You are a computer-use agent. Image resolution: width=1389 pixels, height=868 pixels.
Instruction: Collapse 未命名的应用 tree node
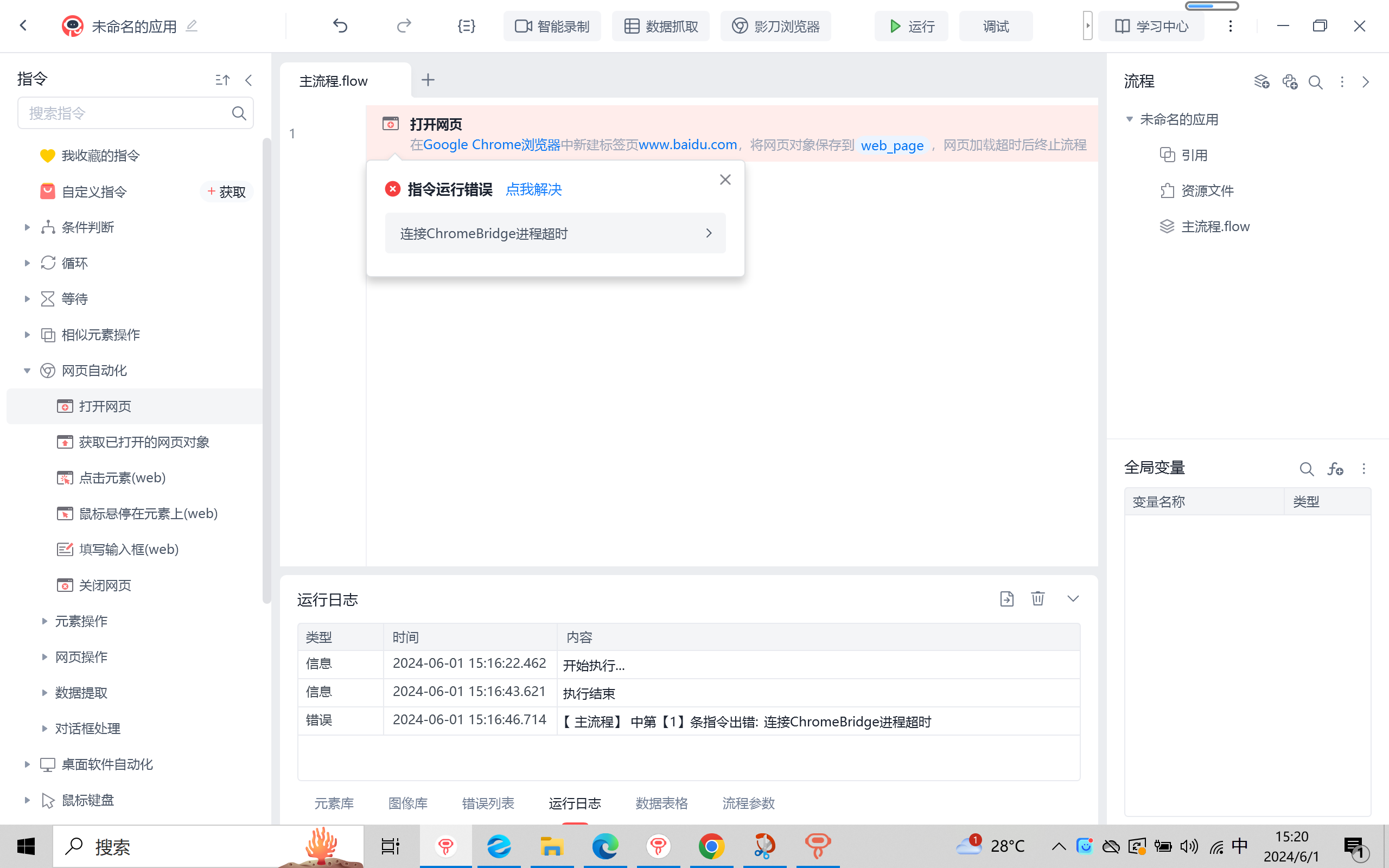click(x=1129, y=119)
